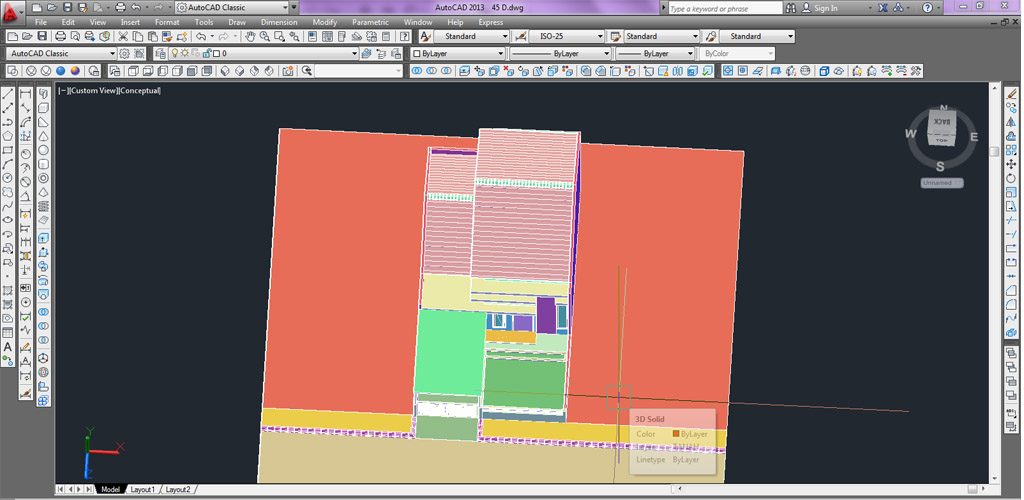Click the Custom View viewport label

tap(93, 91)
